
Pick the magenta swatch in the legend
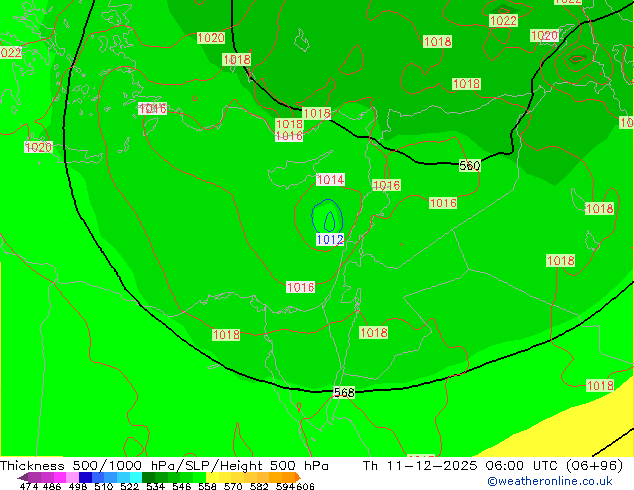pos(59,477)
